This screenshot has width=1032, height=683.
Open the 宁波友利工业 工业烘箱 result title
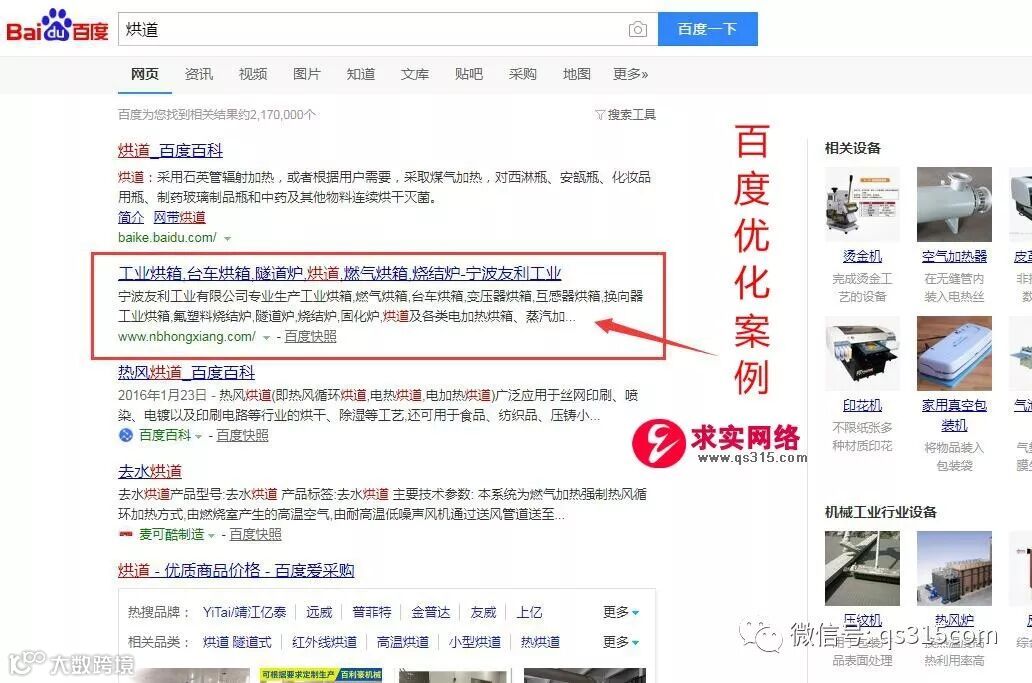(340, 273)
